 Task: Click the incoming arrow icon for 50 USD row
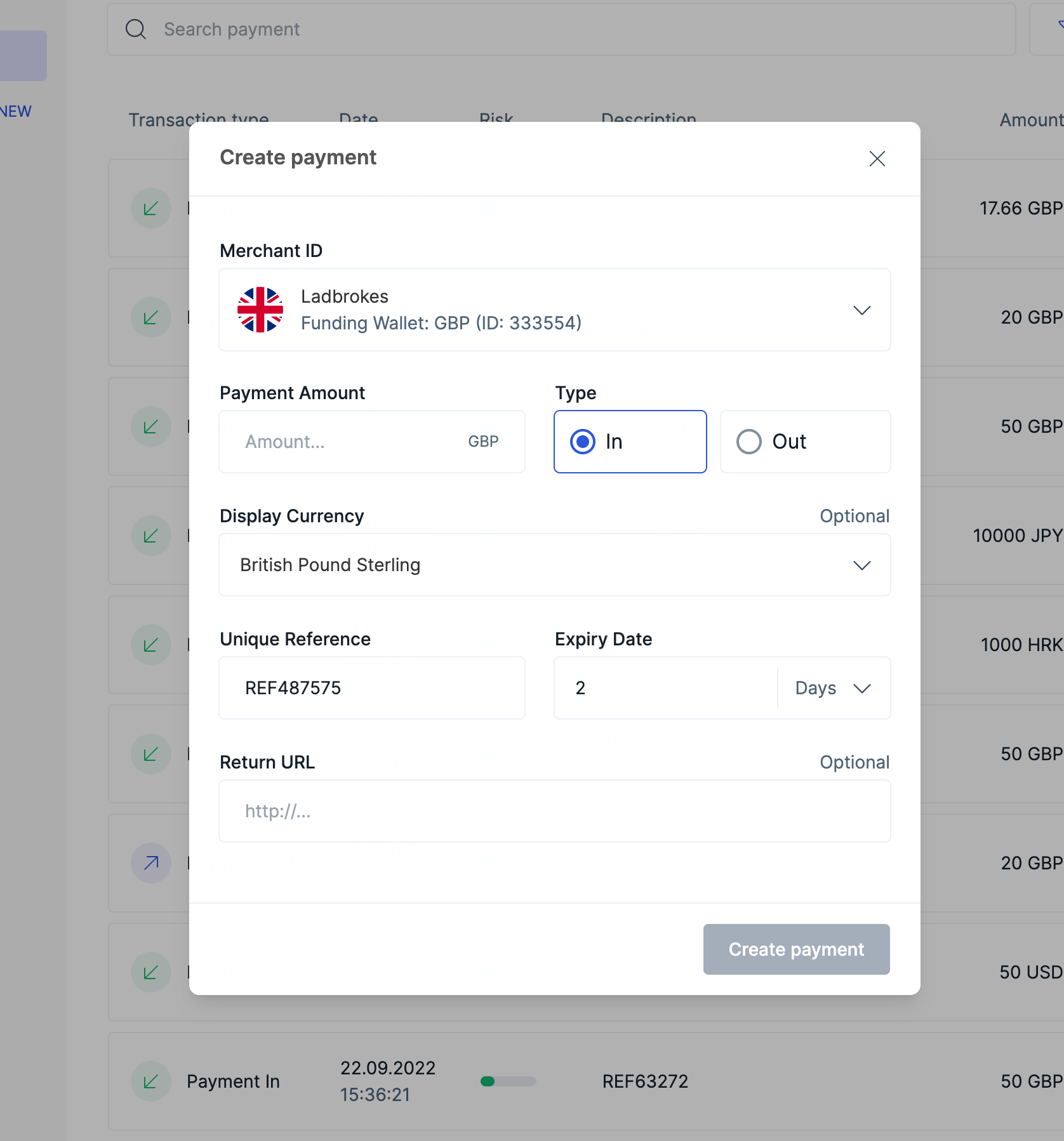coord(151,972)
